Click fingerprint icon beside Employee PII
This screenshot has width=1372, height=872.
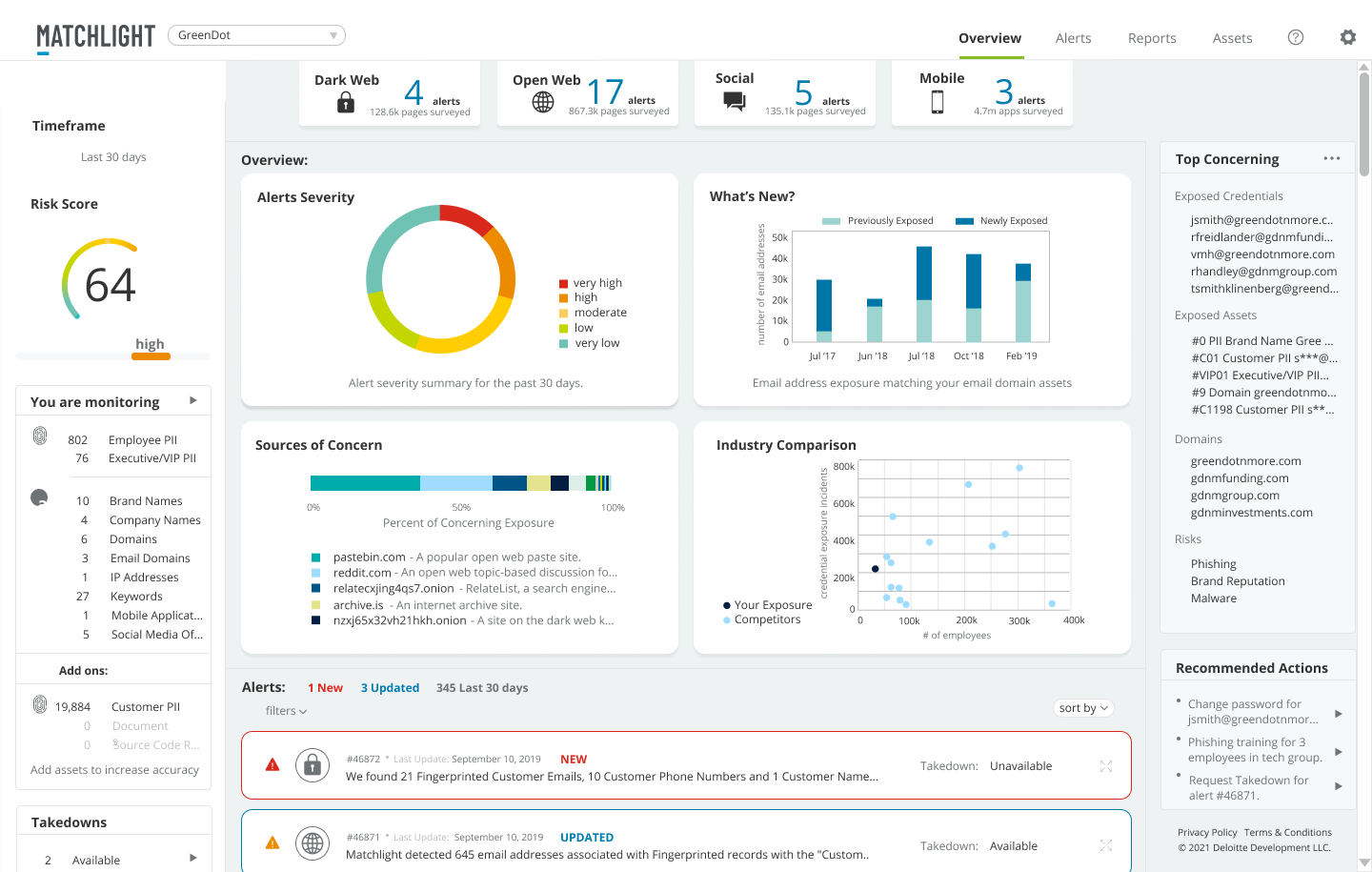(x=40, y=436)
